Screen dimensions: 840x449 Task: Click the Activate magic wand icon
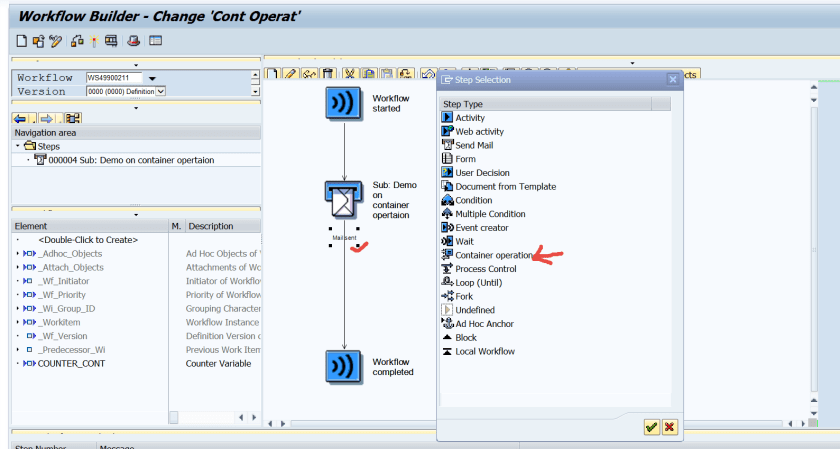pyautogui.click(x=94, y=41)
